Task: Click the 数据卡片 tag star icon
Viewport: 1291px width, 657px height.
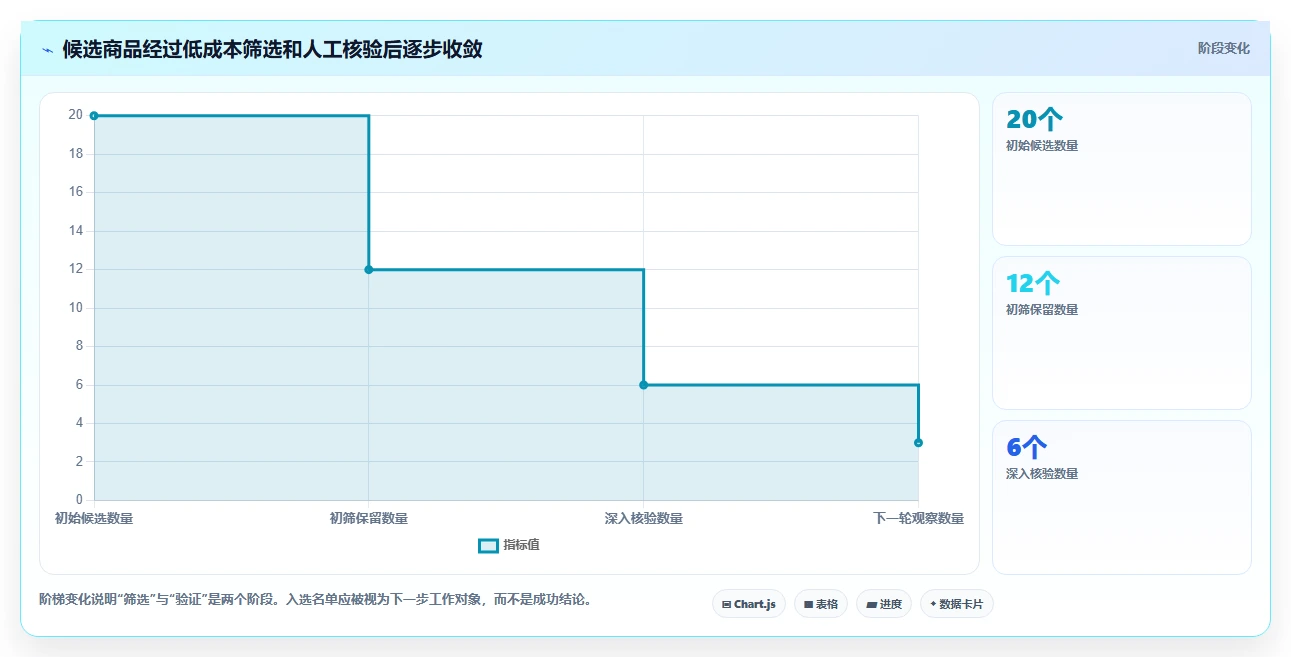Action: click(933, 603)
